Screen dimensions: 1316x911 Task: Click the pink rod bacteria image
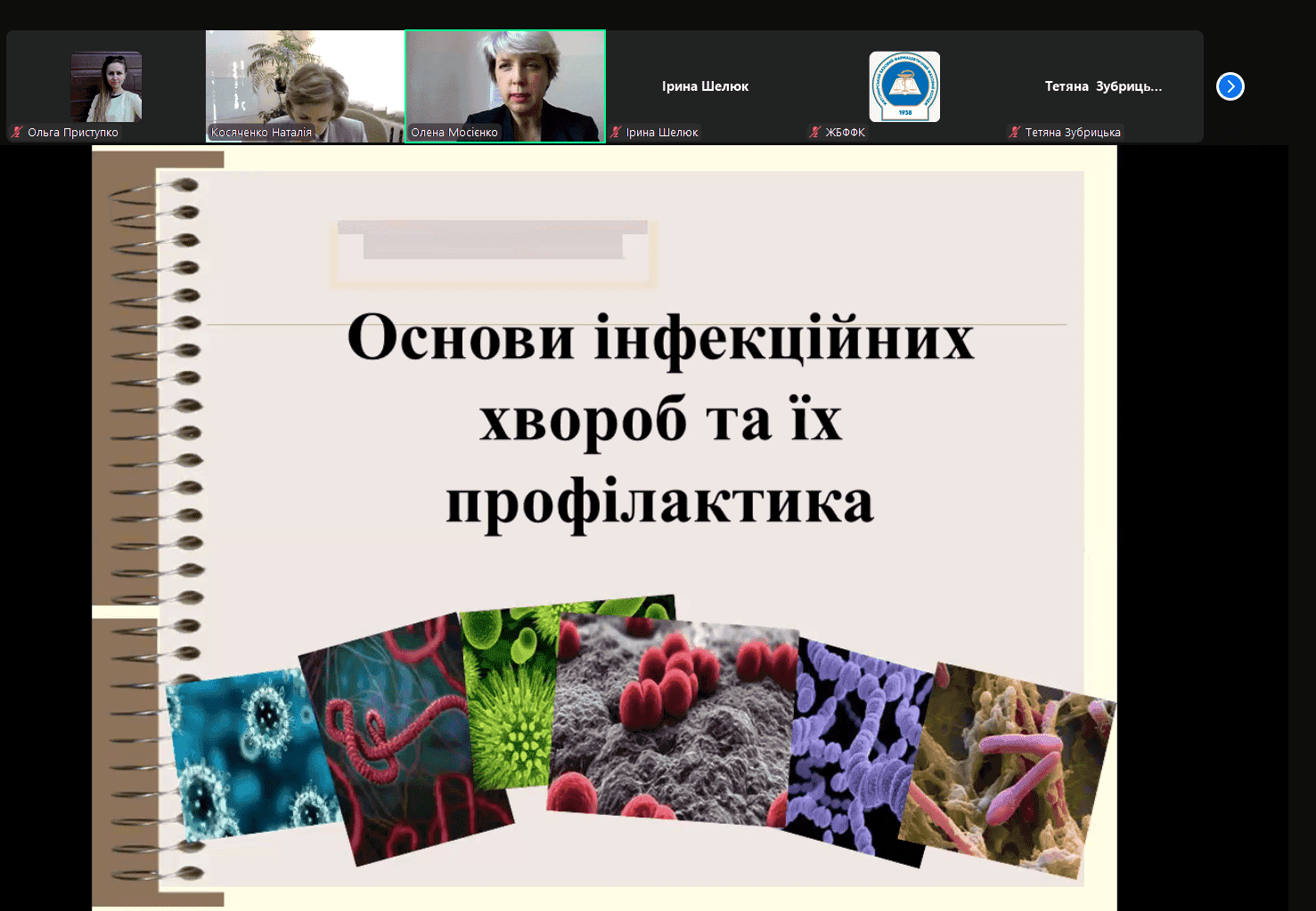[1007, 770]
